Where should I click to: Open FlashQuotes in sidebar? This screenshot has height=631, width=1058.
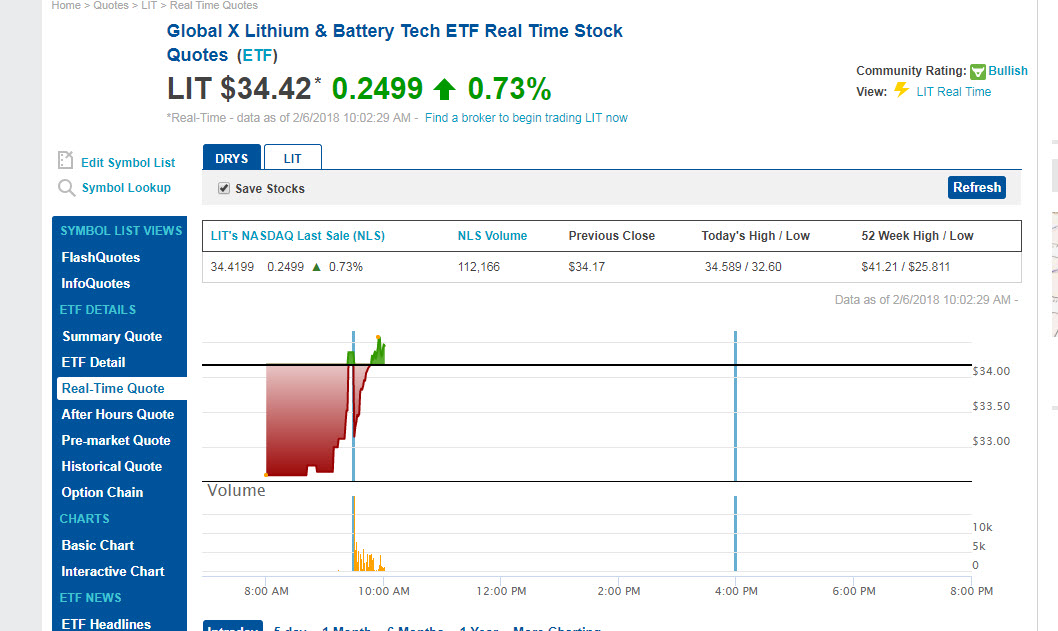click(101, 257)
